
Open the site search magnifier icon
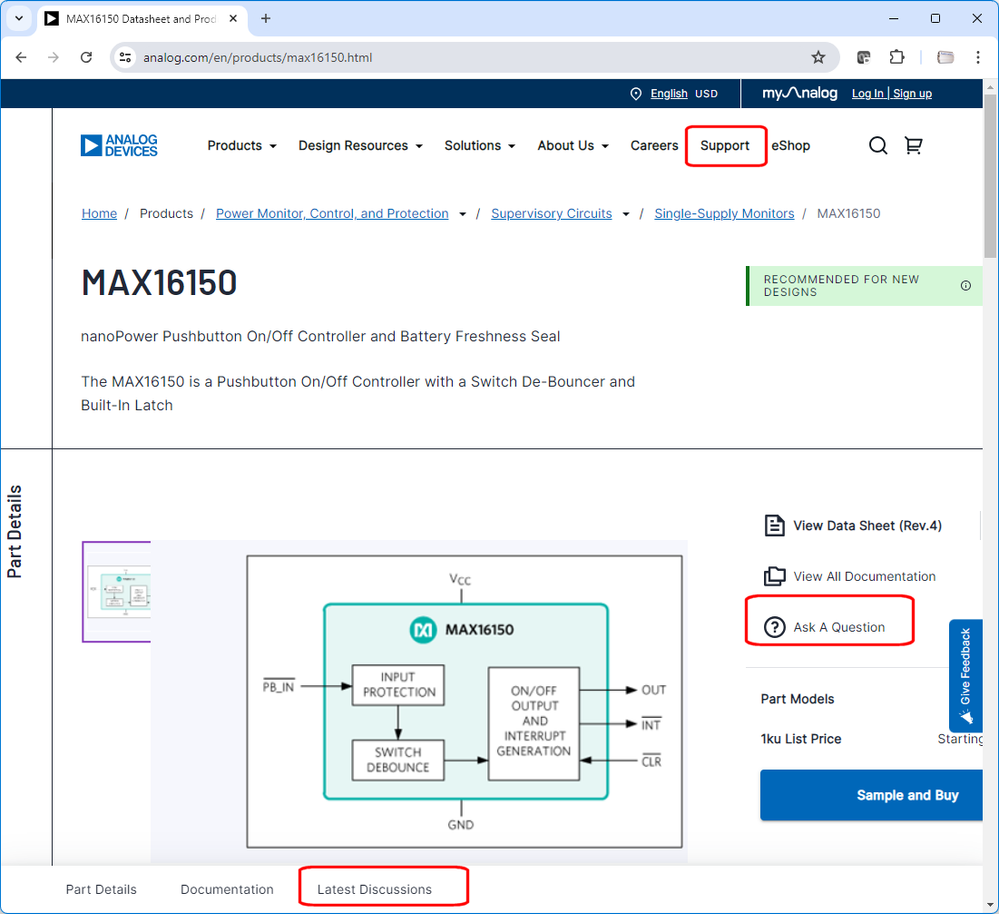click(x=878, y=145)
